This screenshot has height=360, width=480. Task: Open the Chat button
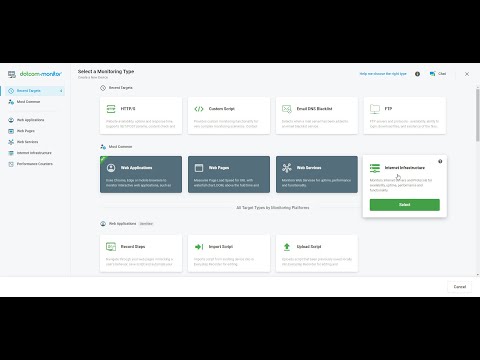(438, 74)
